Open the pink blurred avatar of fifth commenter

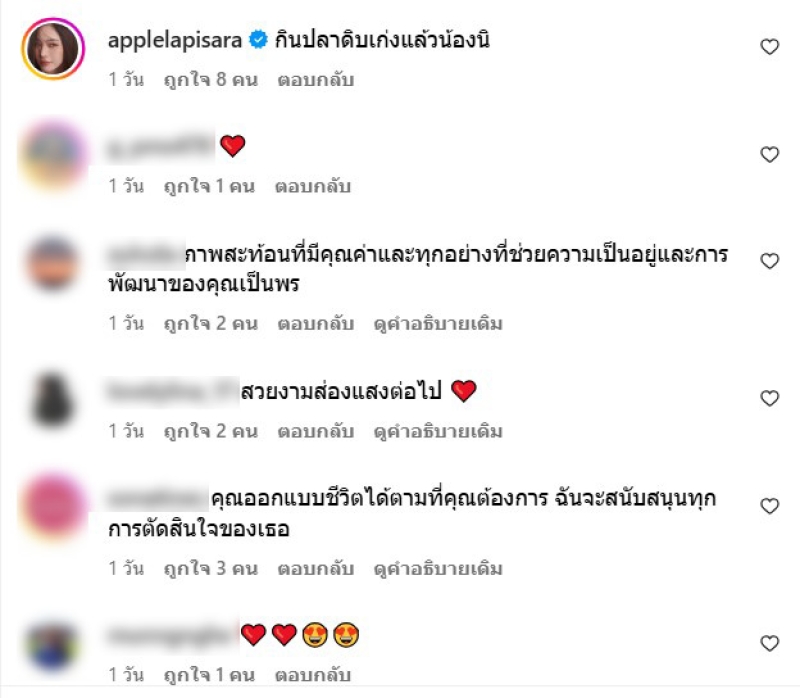coord(53,506)
